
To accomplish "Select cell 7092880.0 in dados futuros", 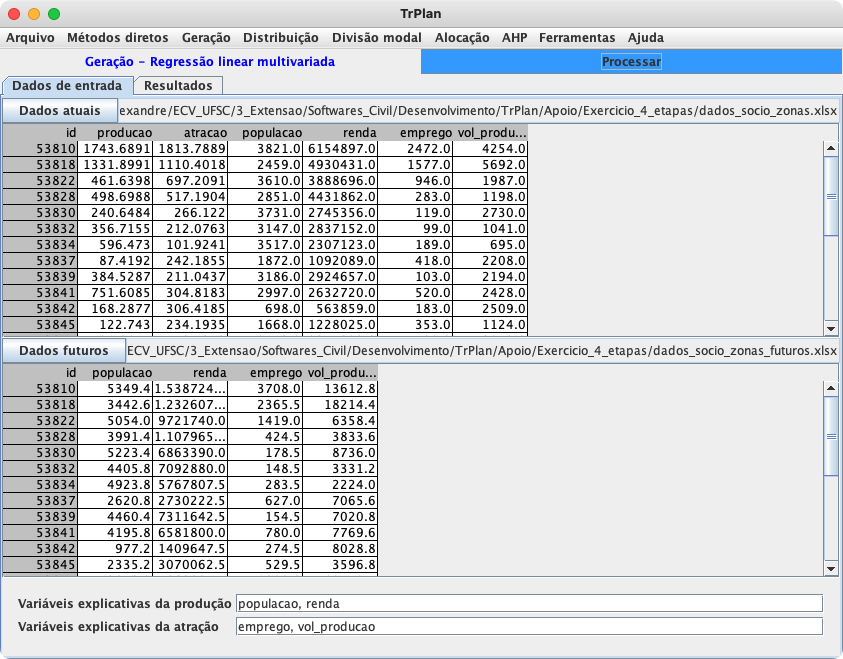I will click(190, 469).
